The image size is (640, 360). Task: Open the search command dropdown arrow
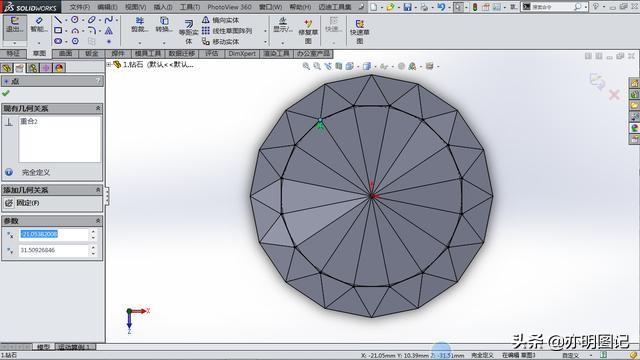click(x=586, y=7)
